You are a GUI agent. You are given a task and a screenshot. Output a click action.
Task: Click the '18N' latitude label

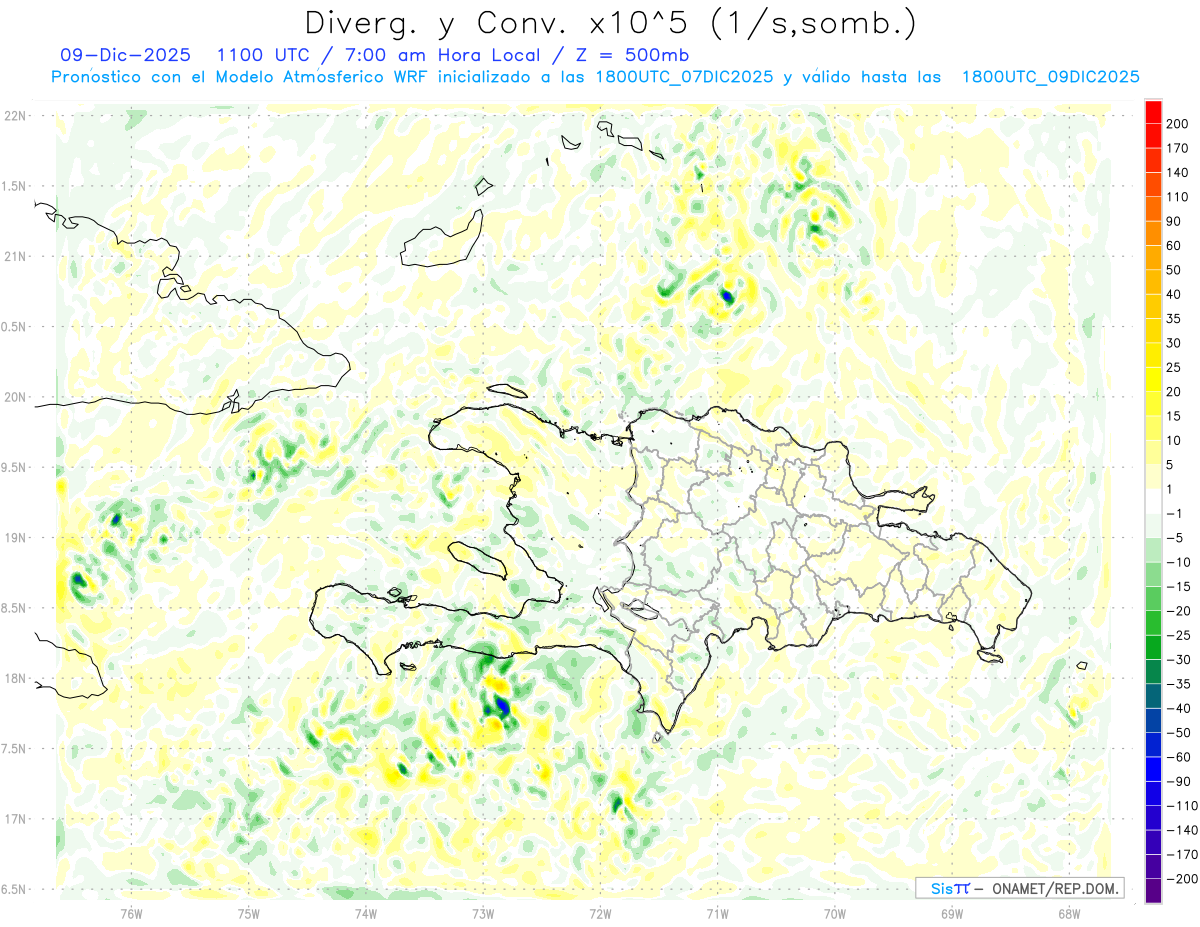[15, 678]
